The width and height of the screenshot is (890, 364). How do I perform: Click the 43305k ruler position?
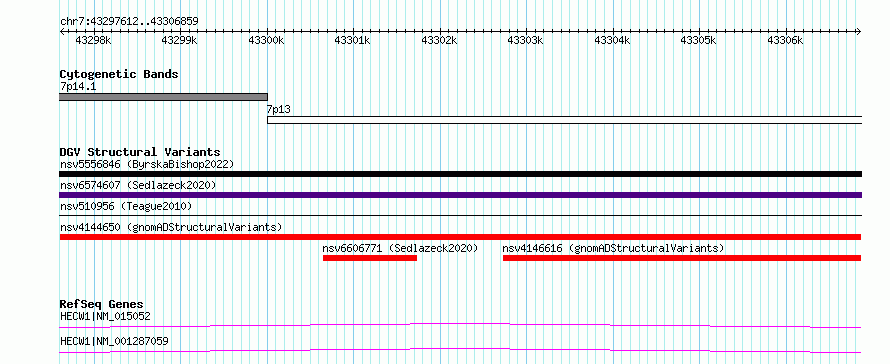(x=699, y=40)
